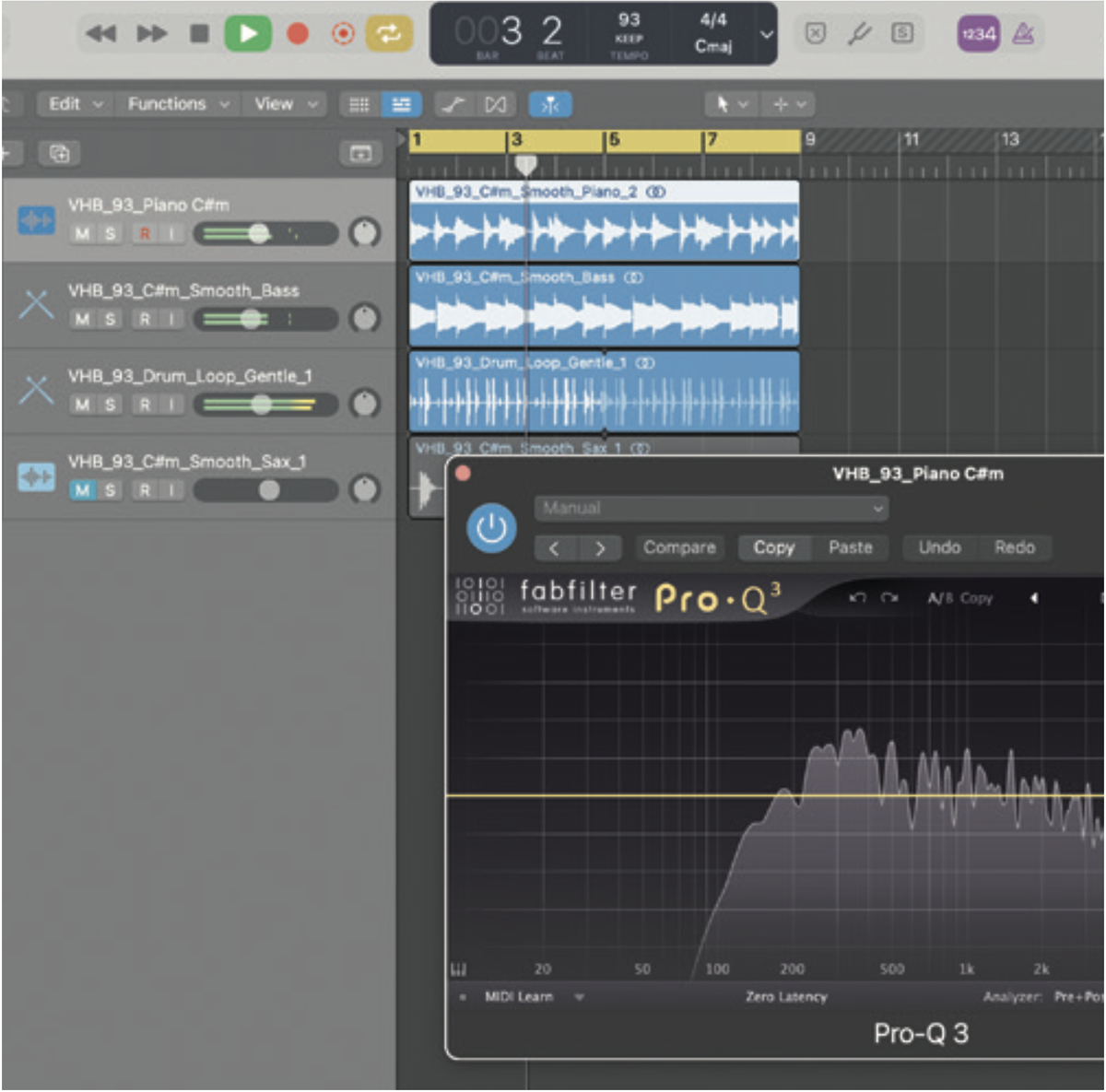
Task: Bypass Pro-Q 3 using its power button
Action: (490, 530)
